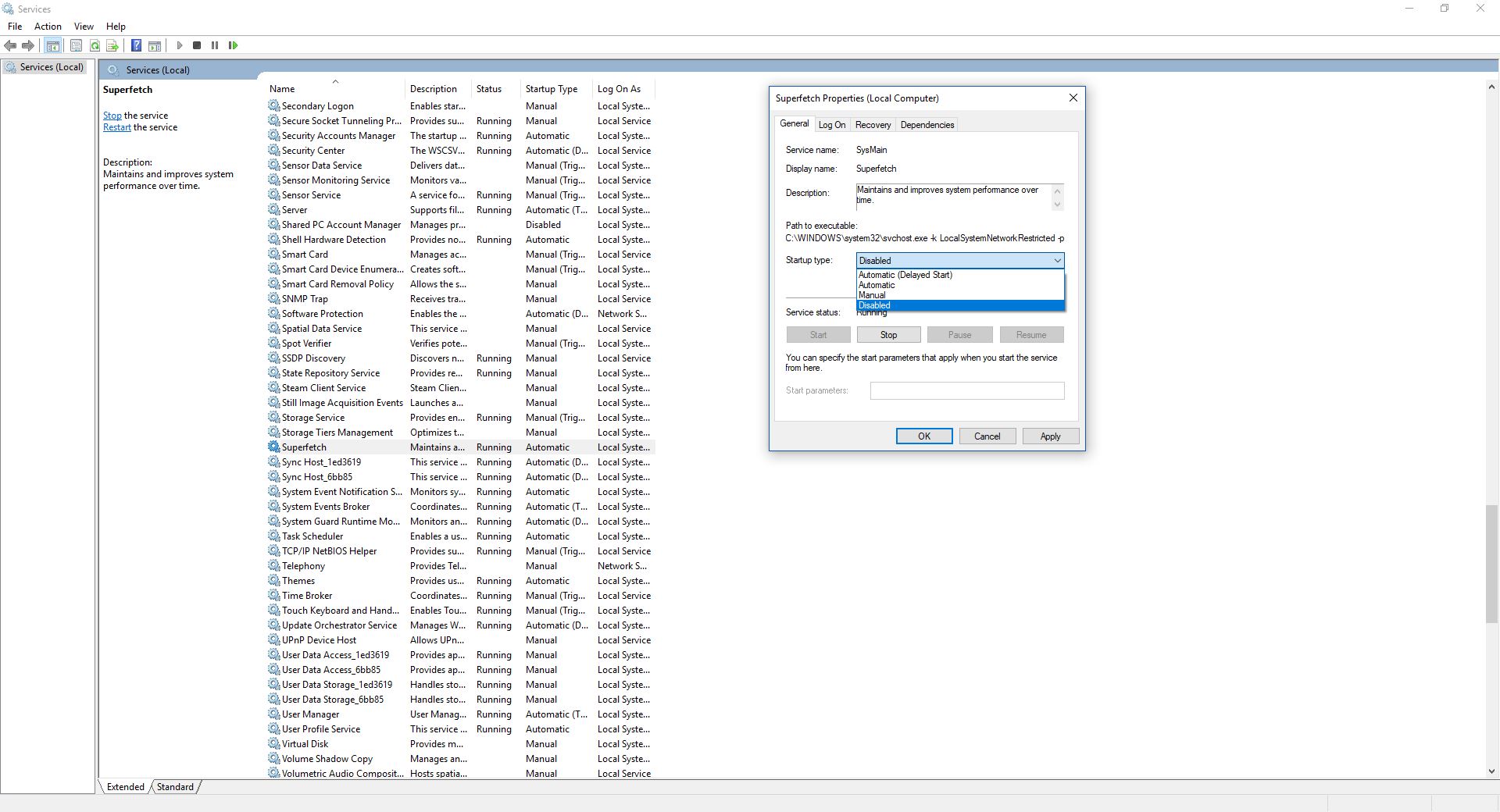Click the Stop Service toolbar icon
This screenshot has width=1500, height=812.
point(197,45)
